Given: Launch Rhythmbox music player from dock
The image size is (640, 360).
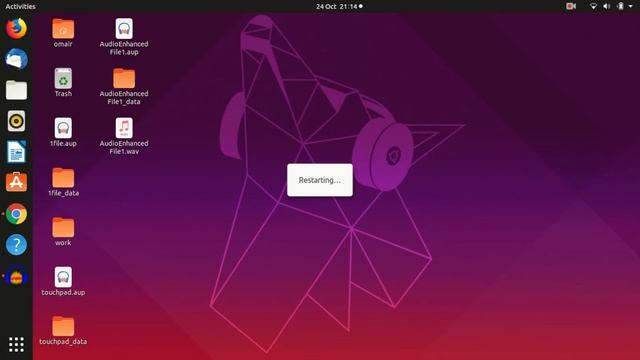Looking at the screenshot, I should point(16,121).
